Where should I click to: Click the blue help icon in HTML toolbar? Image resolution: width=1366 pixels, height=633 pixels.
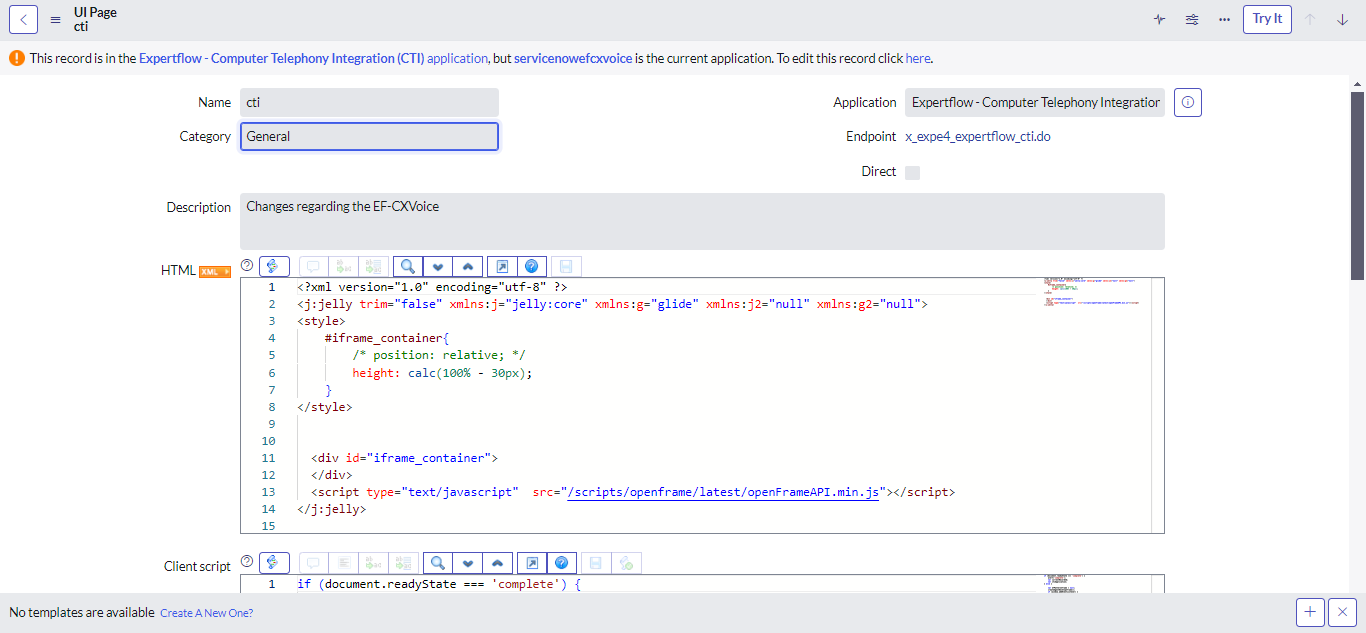pyautogui.click(x=531, y=266)
